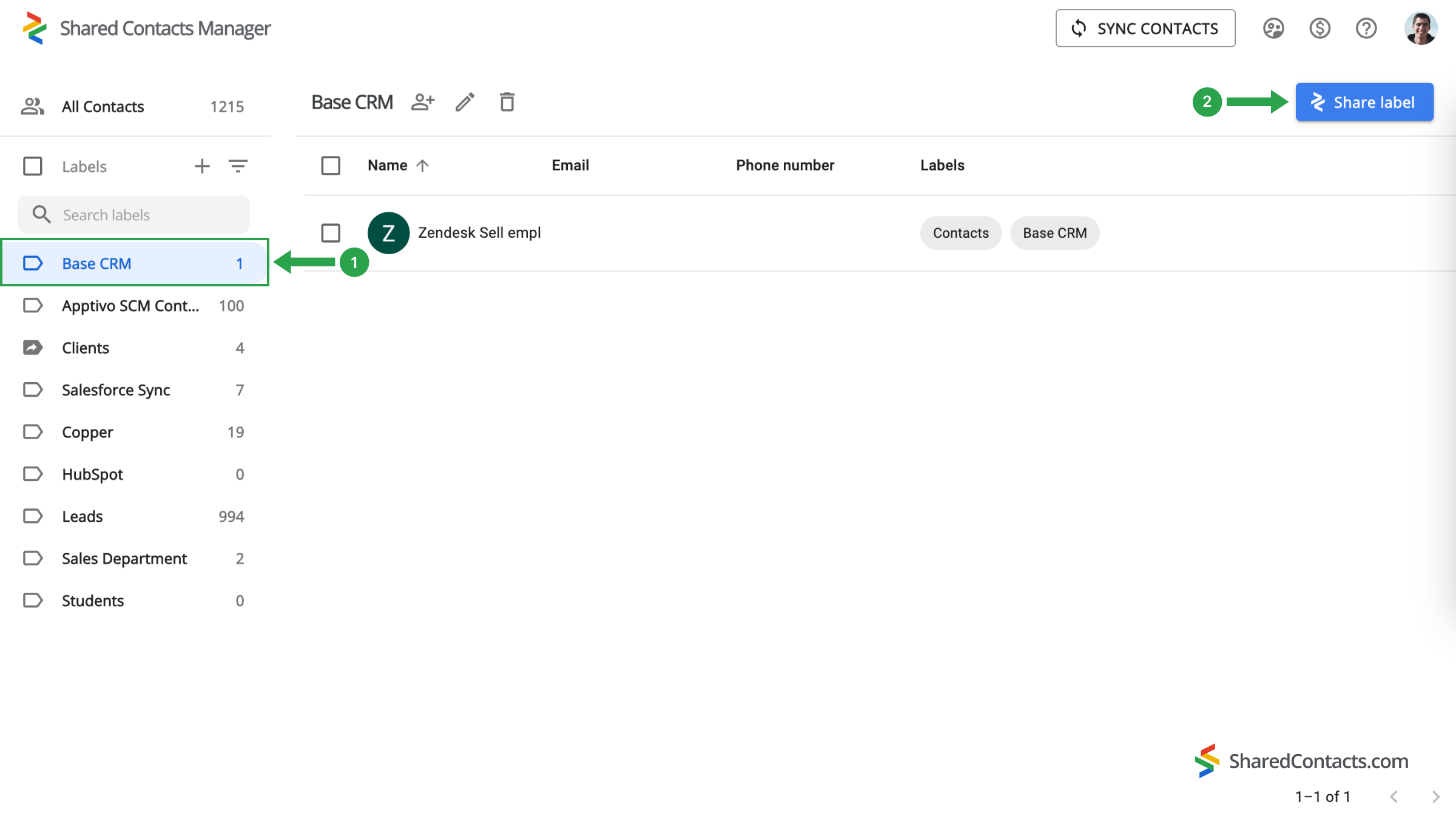The height and width of the screenshot is (819, 1456).
Task: Click the Labels sidebar section title
Action: (x=84, y=166)
